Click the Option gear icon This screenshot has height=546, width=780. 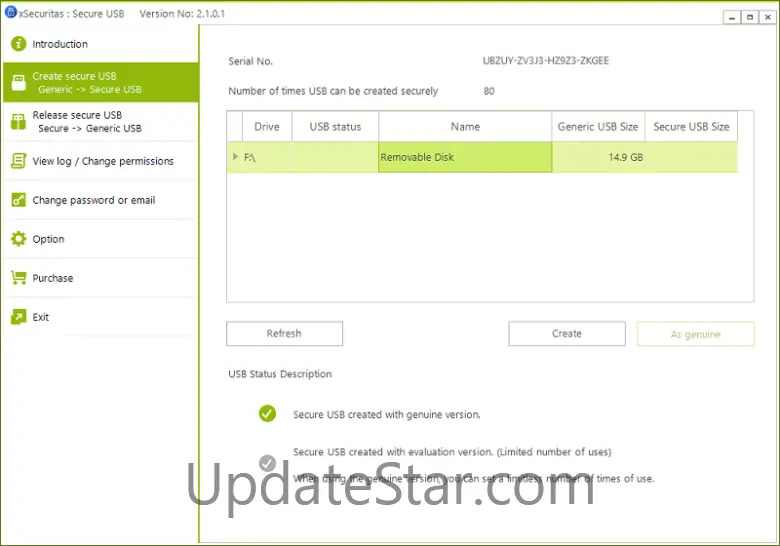(18, 239)
